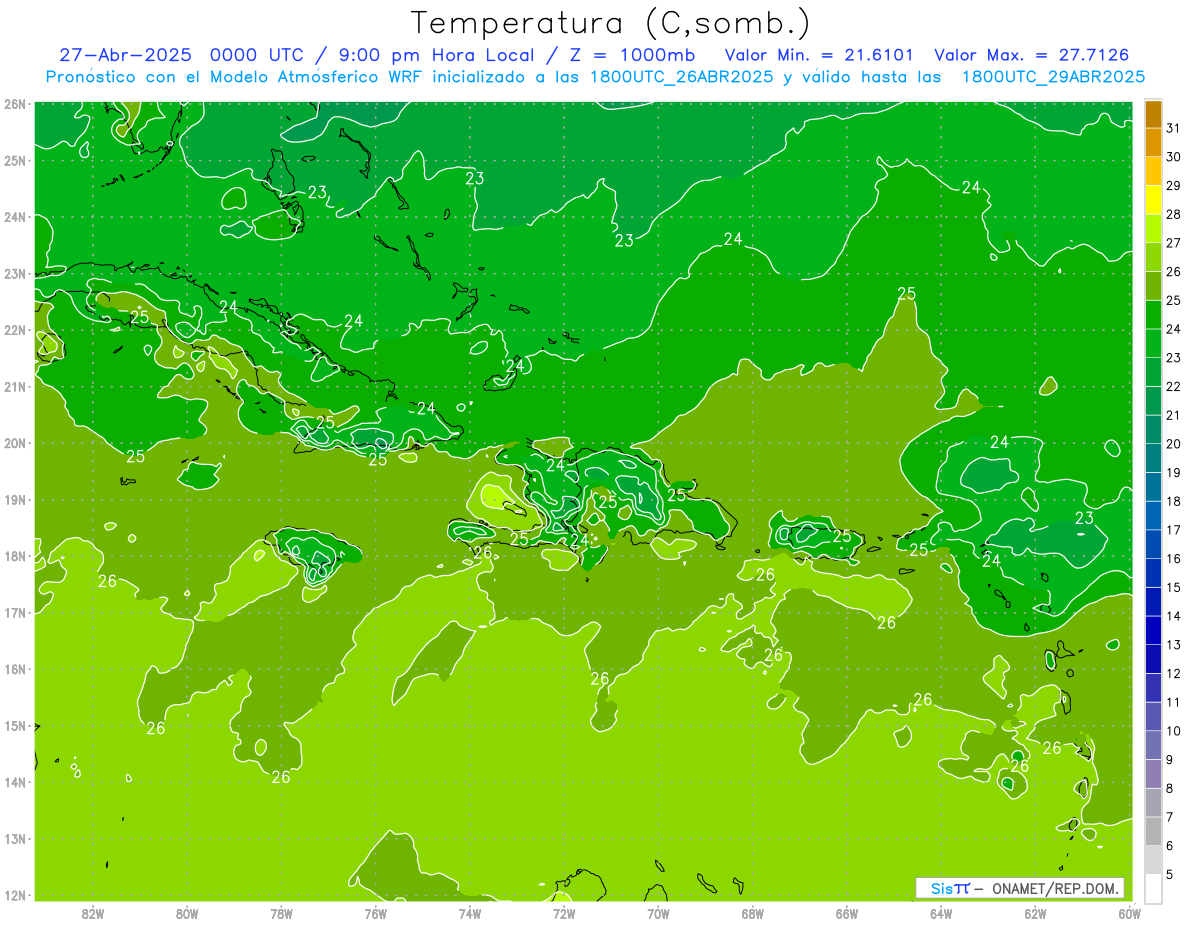Image resolution: width=1200 pixels, height=927 pixels.
Task: Click the olive green swatch between 25 and 26
Action: tap(1153, 286)
